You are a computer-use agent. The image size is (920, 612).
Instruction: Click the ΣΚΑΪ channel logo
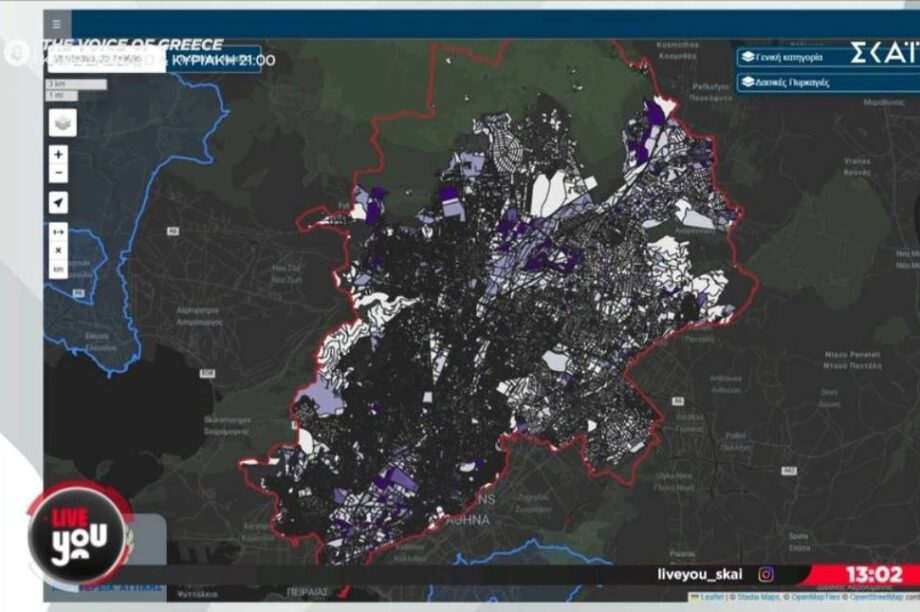[x=884, y=54]
